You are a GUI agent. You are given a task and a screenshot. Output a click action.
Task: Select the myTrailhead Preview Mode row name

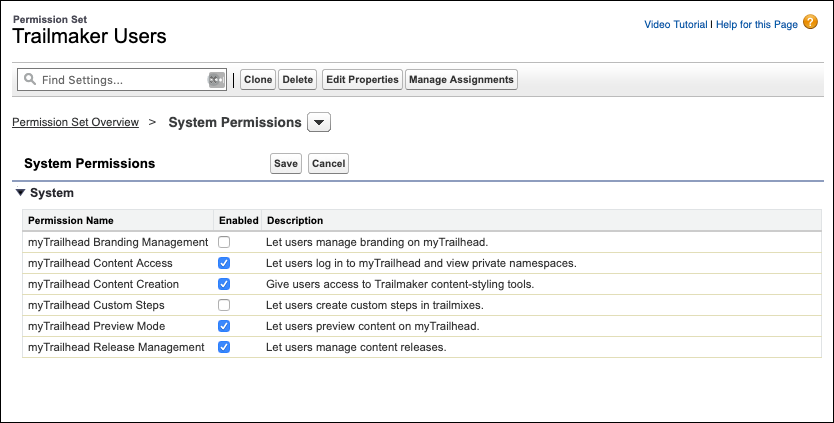pos(96,326)
